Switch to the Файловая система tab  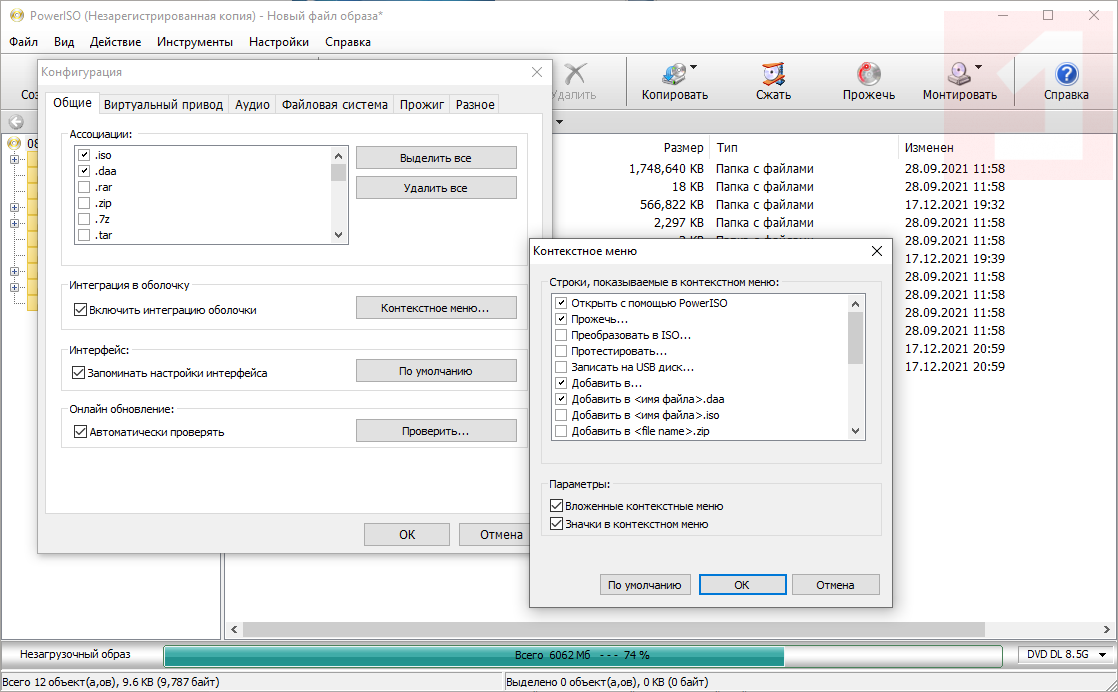pyautogui.click(x=334, y=105)
